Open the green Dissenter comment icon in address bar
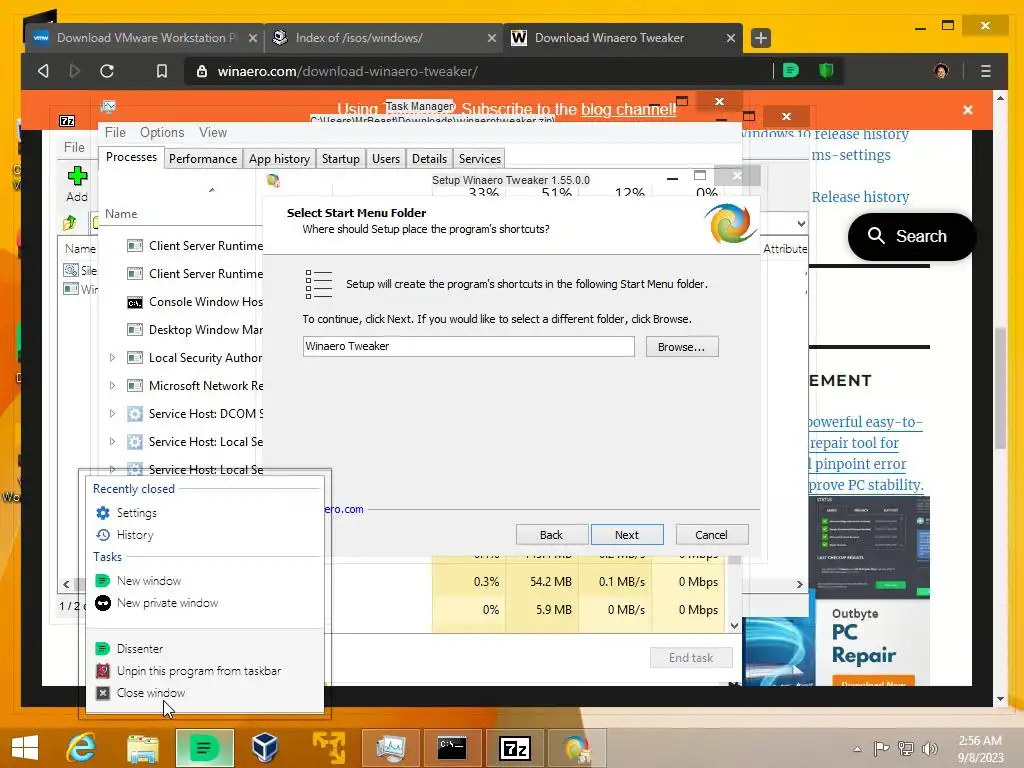The width and height of the screenshot is (1024, 768). 791,71
